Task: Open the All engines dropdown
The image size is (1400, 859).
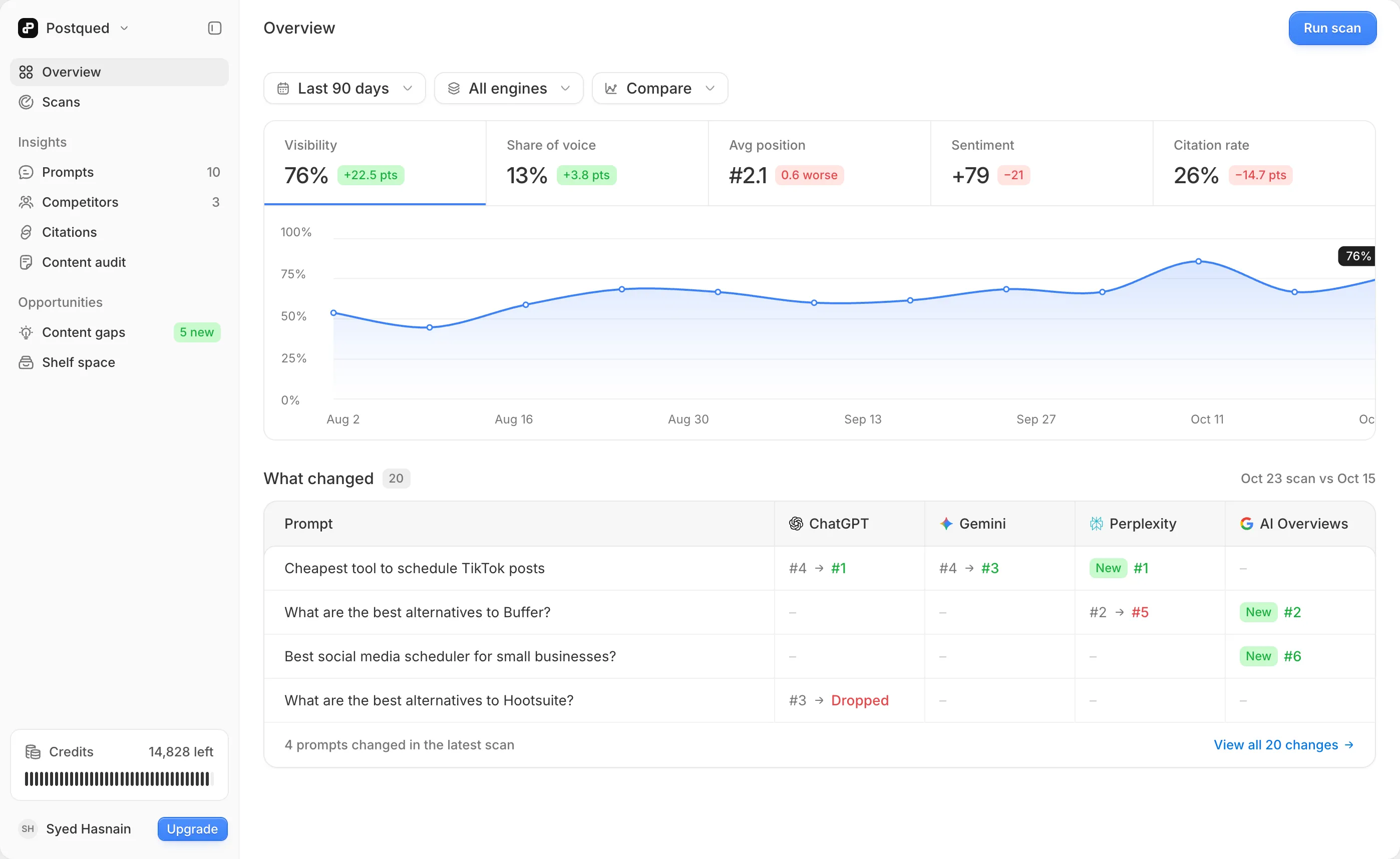Action: [x=509, y=89]
